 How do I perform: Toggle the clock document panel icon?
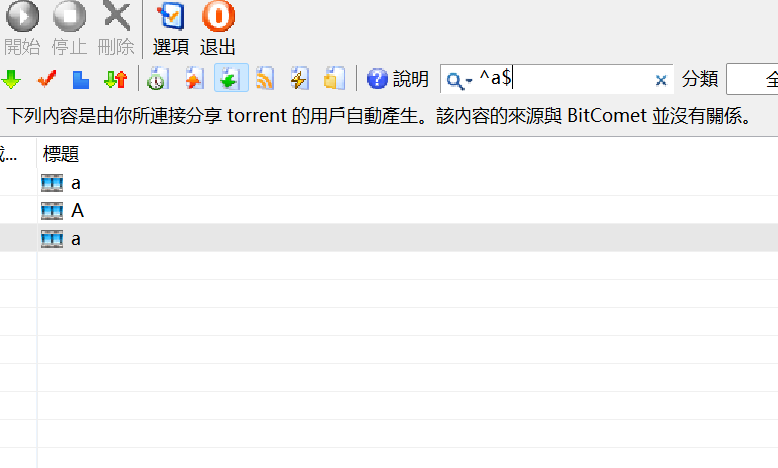click(x=158, y=78)
